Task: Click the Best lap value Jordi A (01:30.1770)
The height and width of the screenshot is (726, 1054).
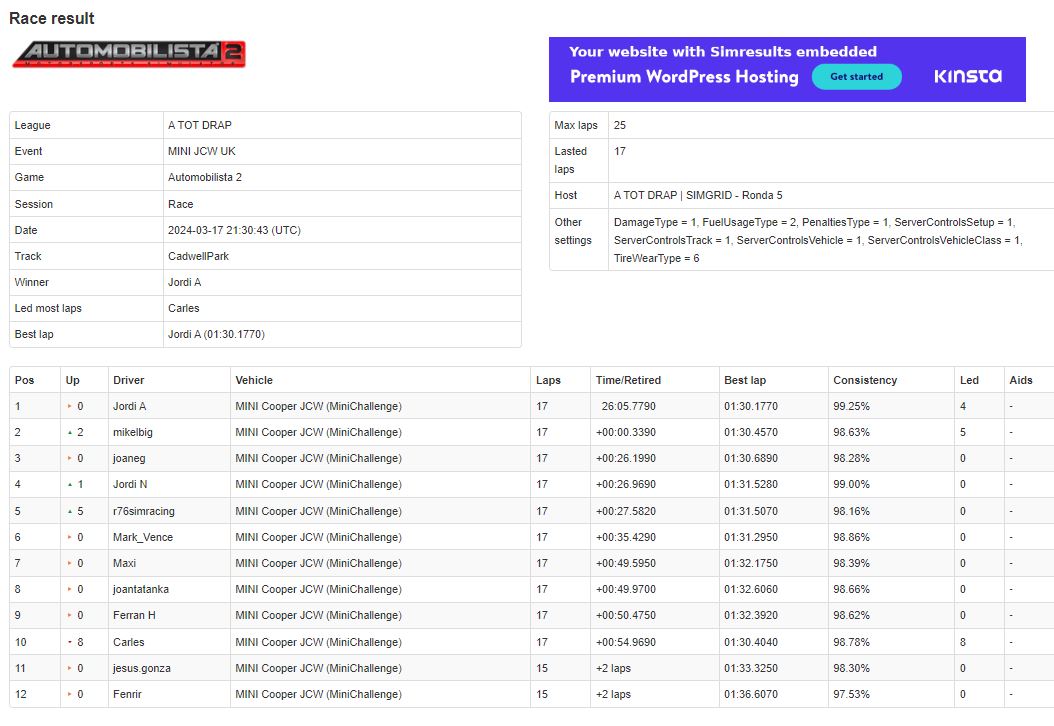Action: 216,334
